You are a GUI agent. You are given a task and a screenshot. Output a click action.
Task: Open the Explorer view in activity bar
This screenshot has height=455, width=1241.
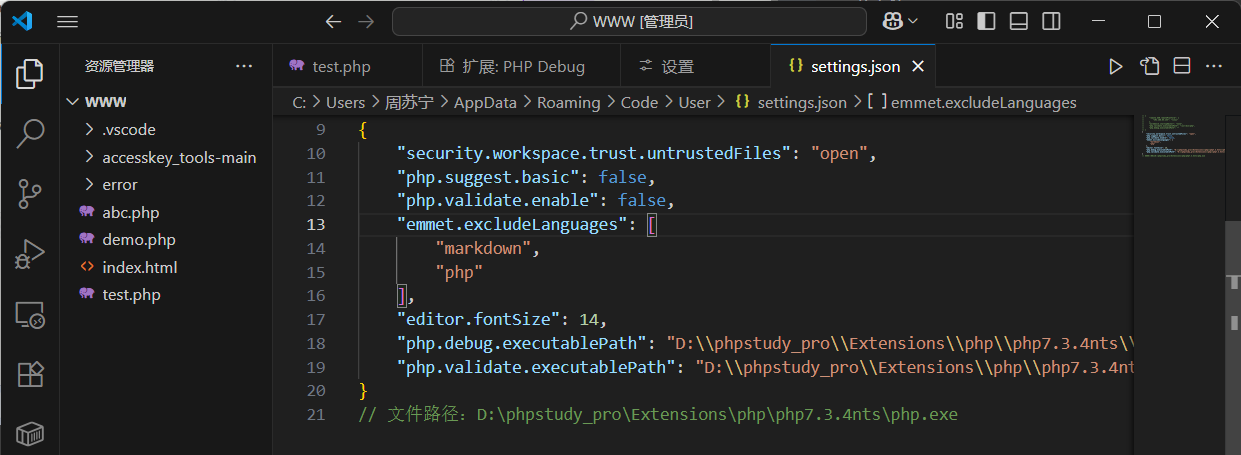[x=30, y=73]
